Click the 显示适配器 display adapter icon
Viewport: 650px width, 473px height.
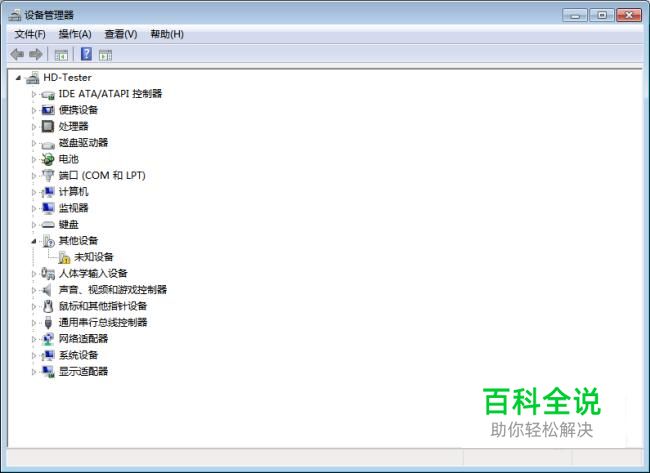[x=48, y=372]
